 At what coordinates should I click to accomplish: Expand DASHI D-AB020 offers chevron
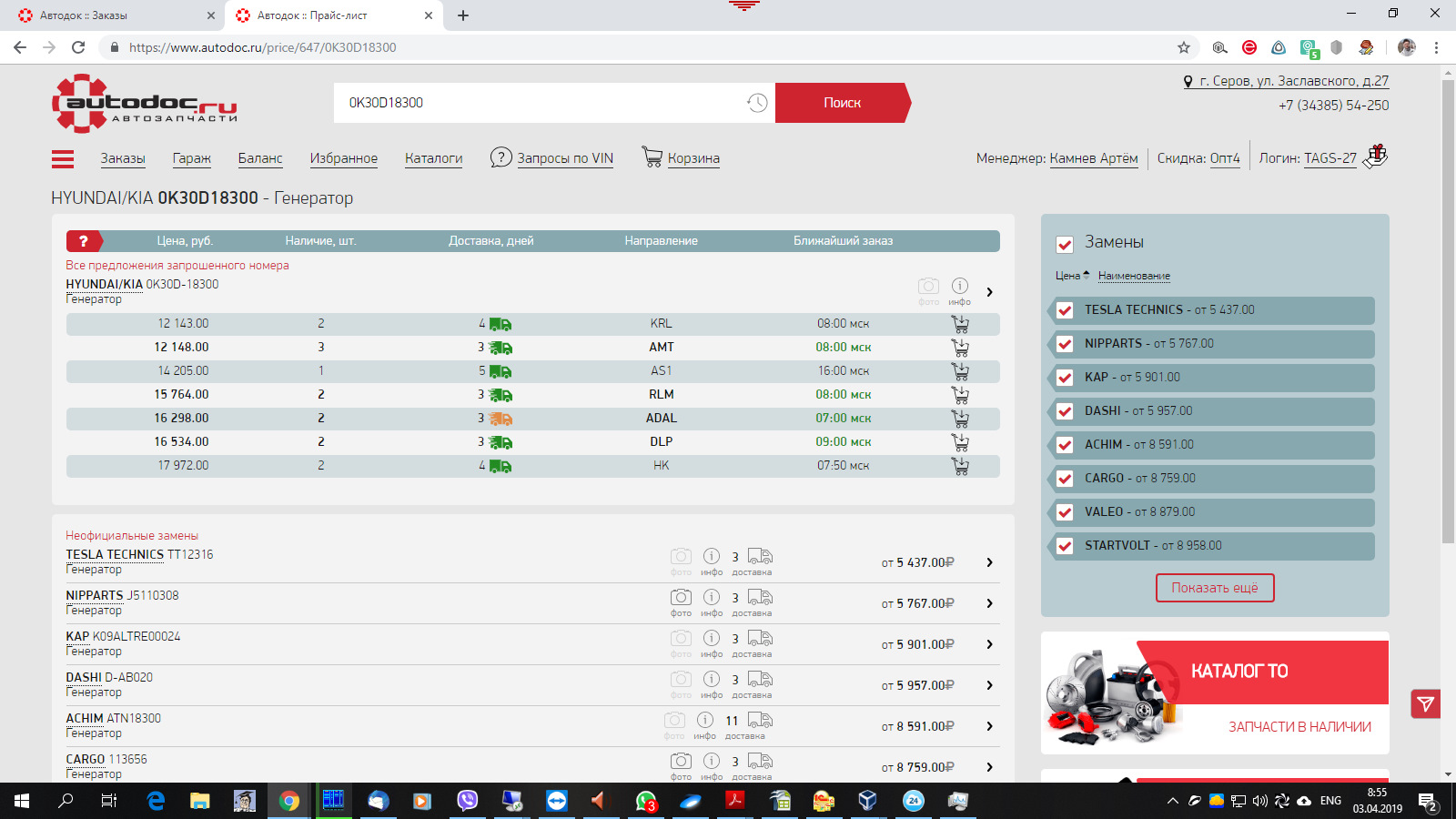pos(990,685)
